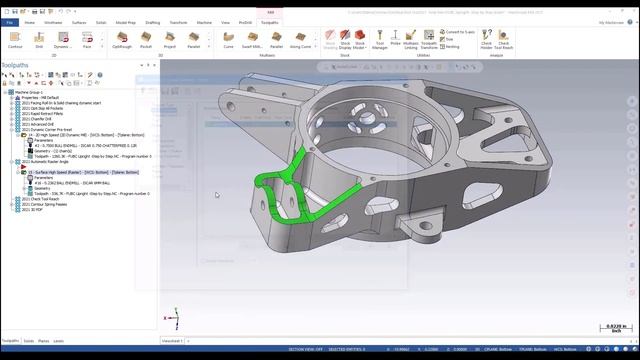Expand 2021 Opti Stop All Pockets group
The image size is (640, 360).
click(12, 109)
